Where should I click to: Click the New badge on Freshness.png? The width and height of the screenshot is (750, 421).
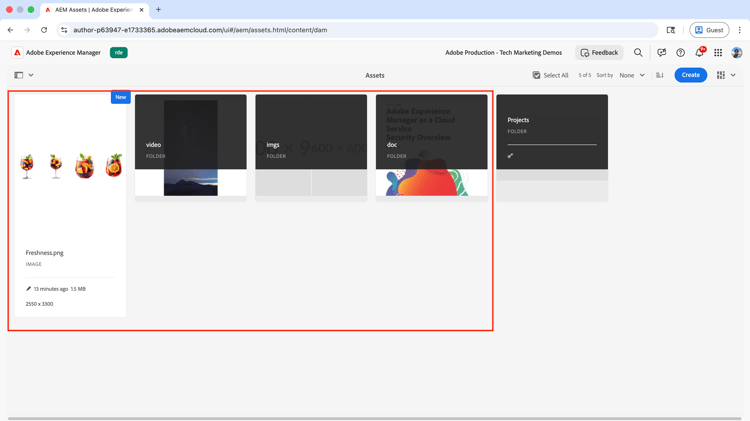121,97
